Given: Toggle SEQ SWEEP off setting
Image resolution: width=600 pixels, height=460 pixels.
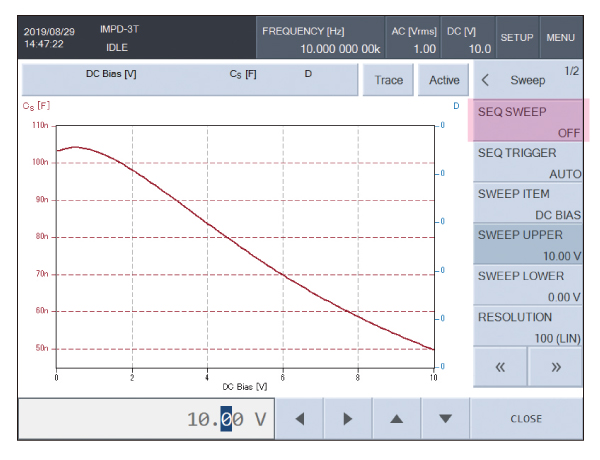Looking at the screenshot, I should click(x=528, y=120).
